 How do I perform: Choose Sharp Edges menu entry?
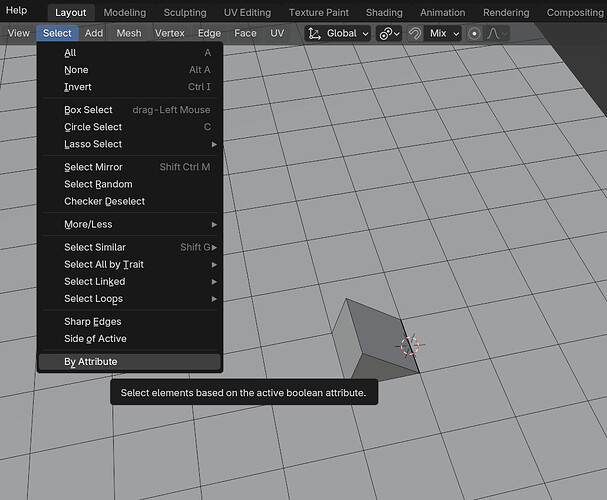pos(130,322)
